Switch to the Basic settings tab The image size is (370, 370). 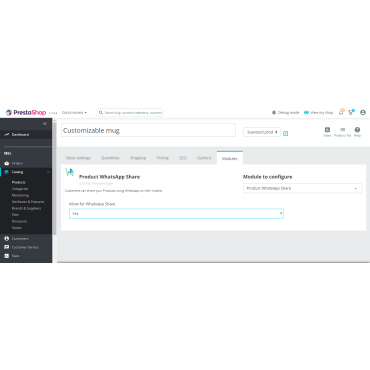pos(78,158)
